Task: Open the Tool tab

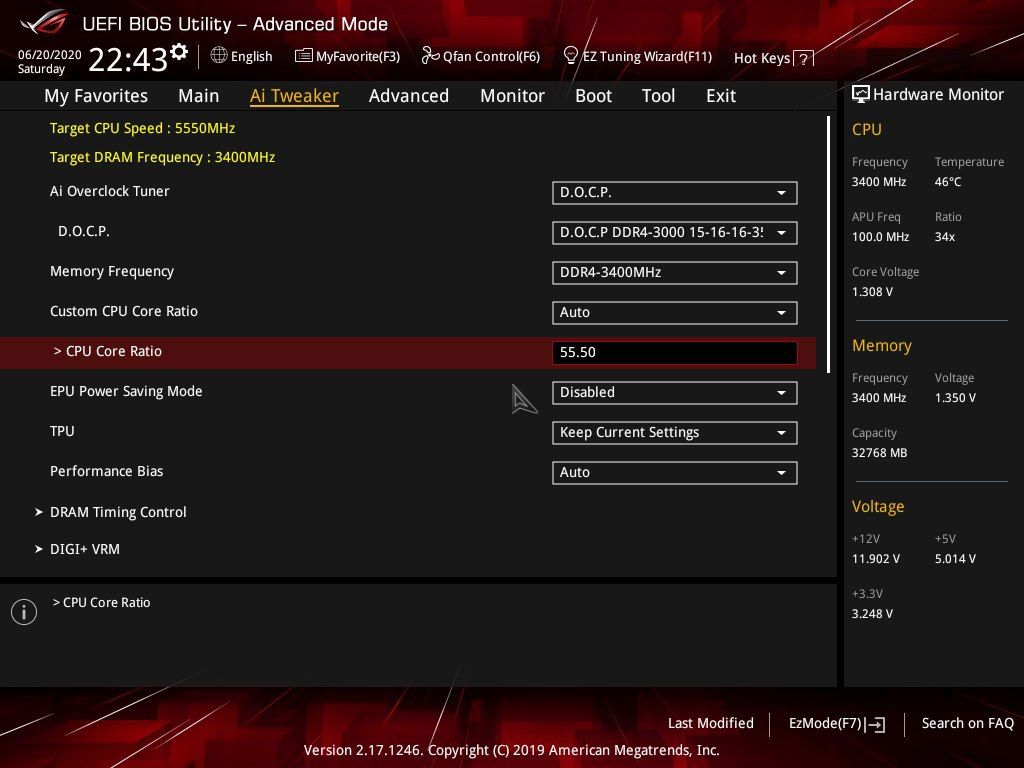Action: coord(658,96)
